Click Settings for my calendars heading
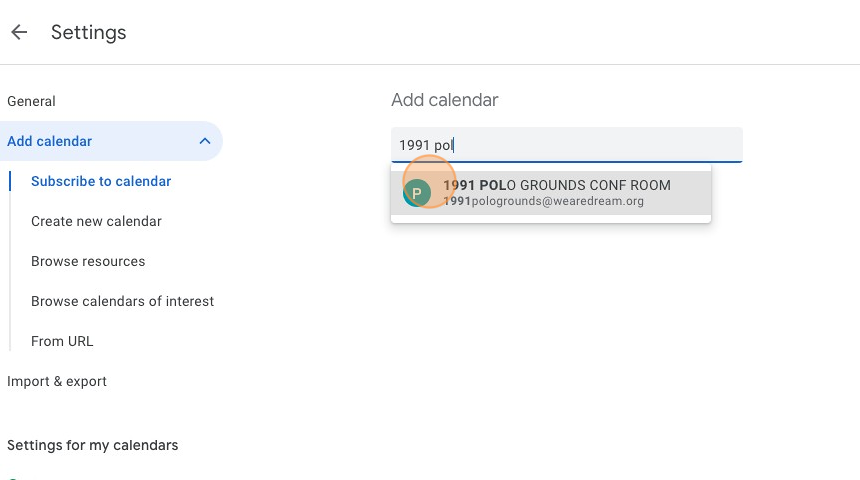This screenshot has width=860, height=480. 92,445
